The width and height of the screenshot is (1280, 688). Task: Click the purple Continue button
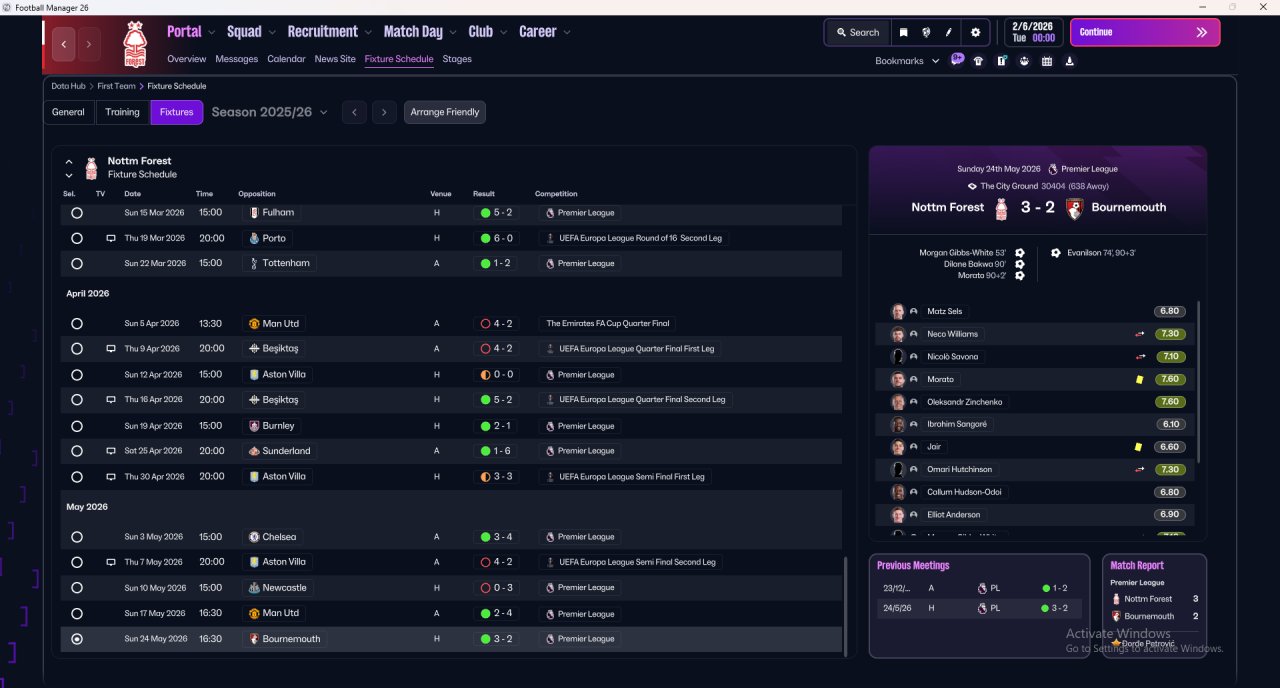click(1145, 32)
